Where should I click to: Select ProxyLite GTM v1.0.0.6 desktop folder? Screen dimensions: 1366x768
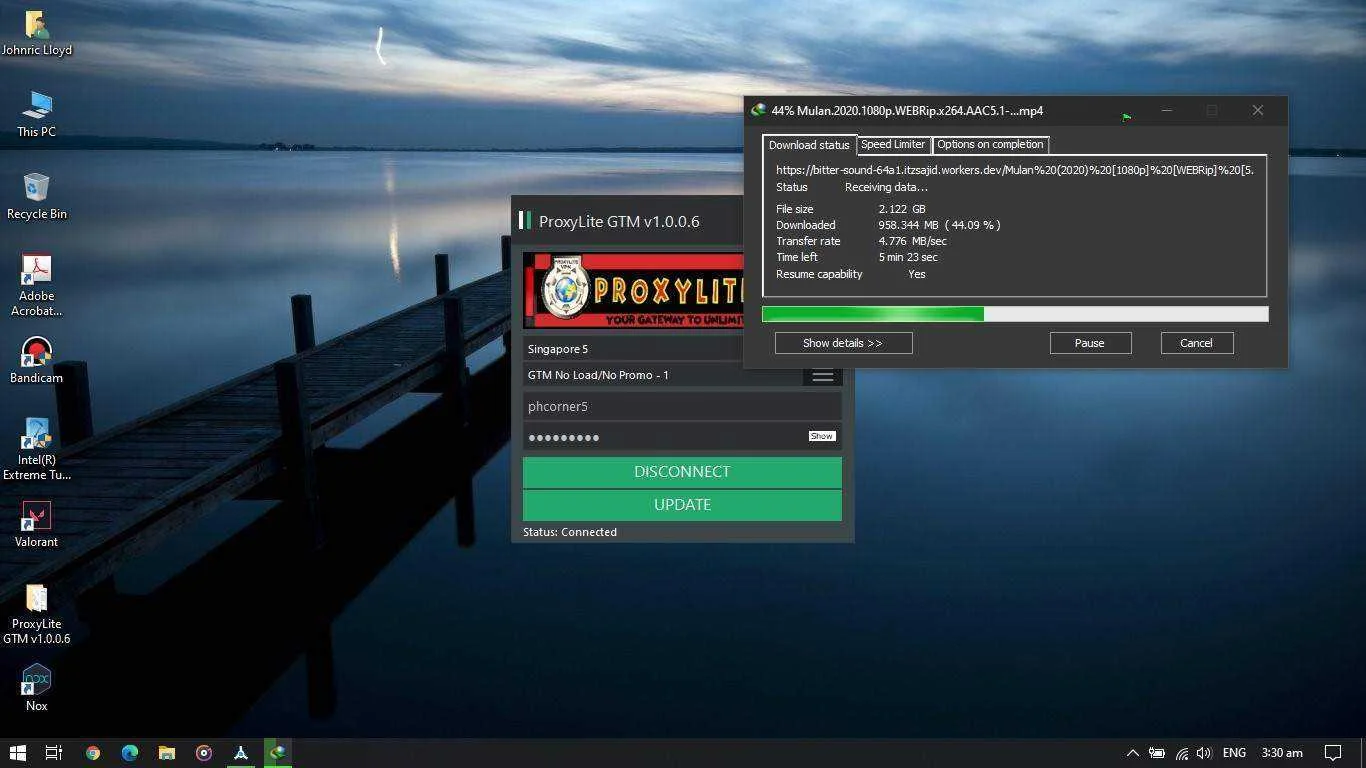pyautogui.click(x=37, y=613)
